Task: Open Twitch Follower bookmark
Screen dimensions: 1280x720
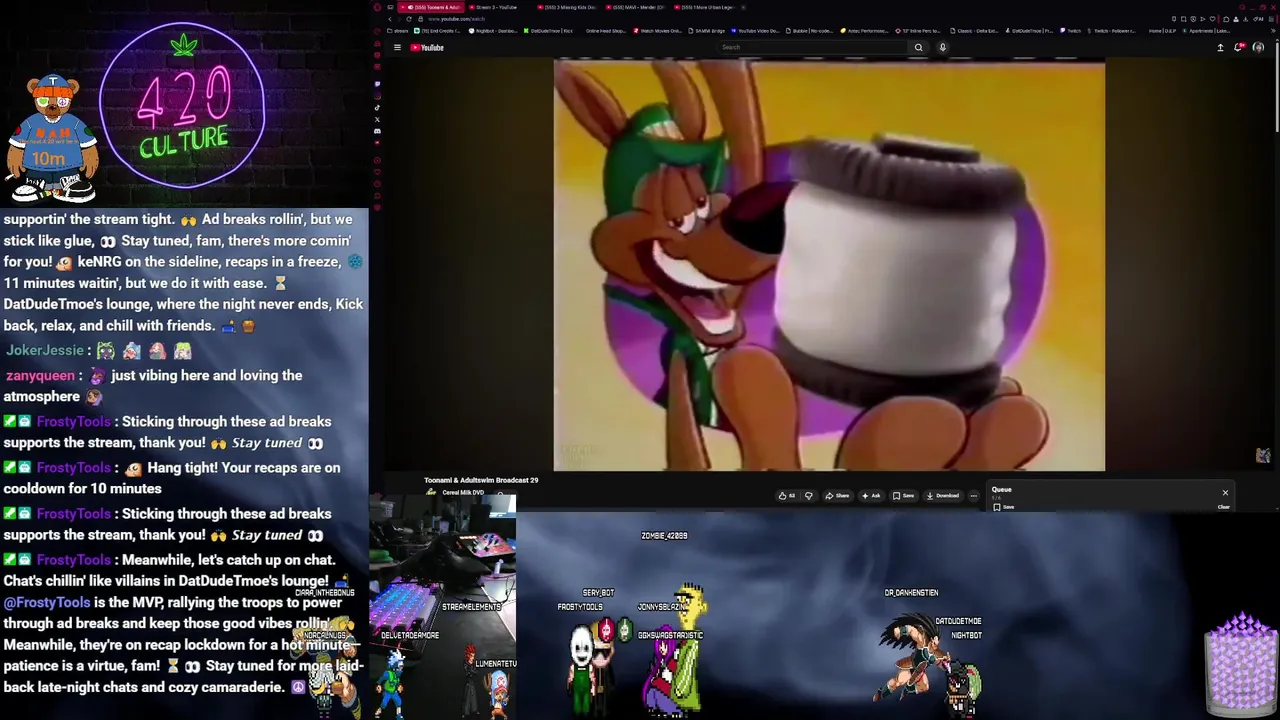Action: 1113,31
